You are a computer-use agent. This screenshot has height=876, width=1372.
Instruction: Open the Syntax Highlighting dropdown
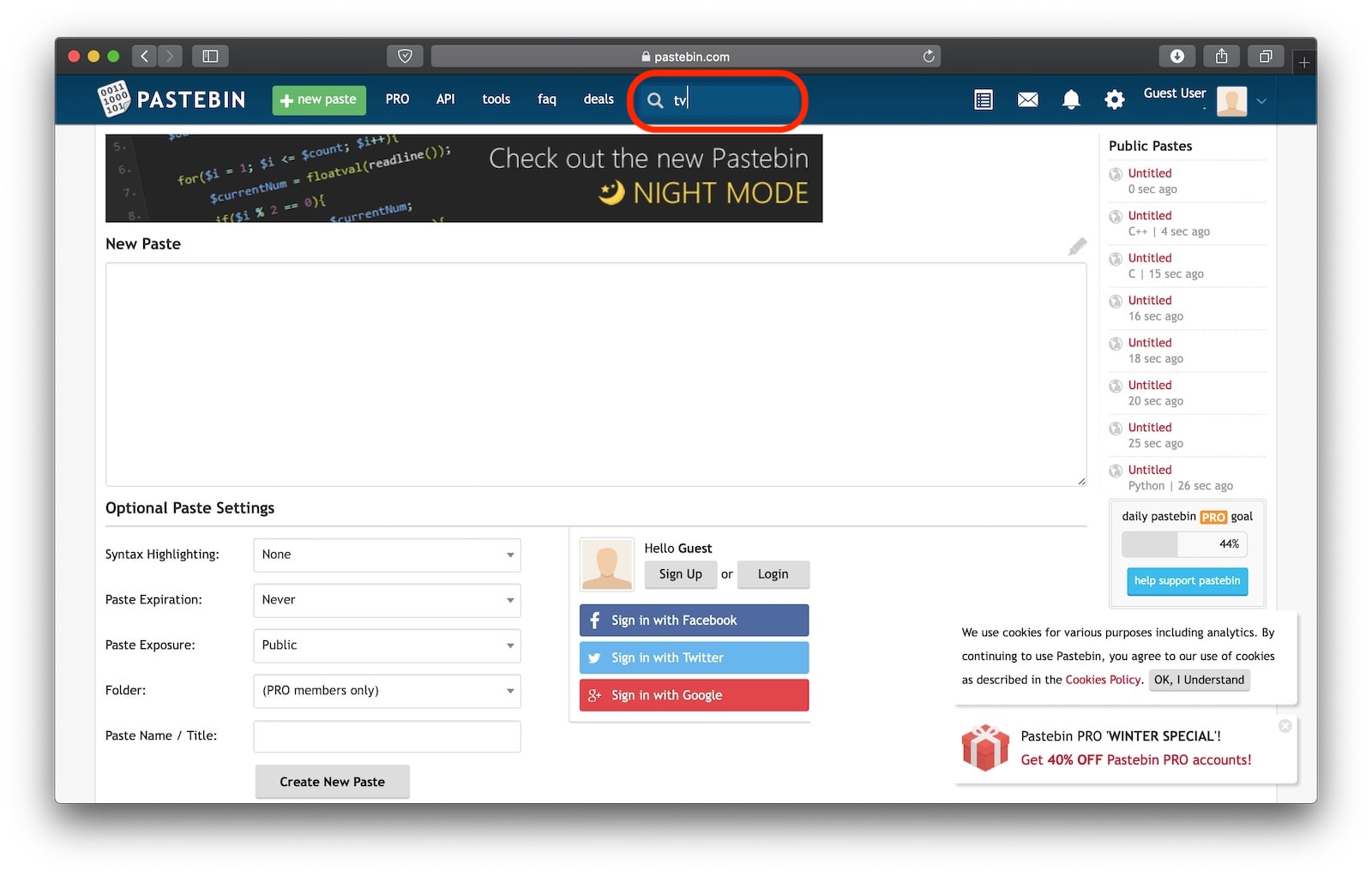pos(387,555)
